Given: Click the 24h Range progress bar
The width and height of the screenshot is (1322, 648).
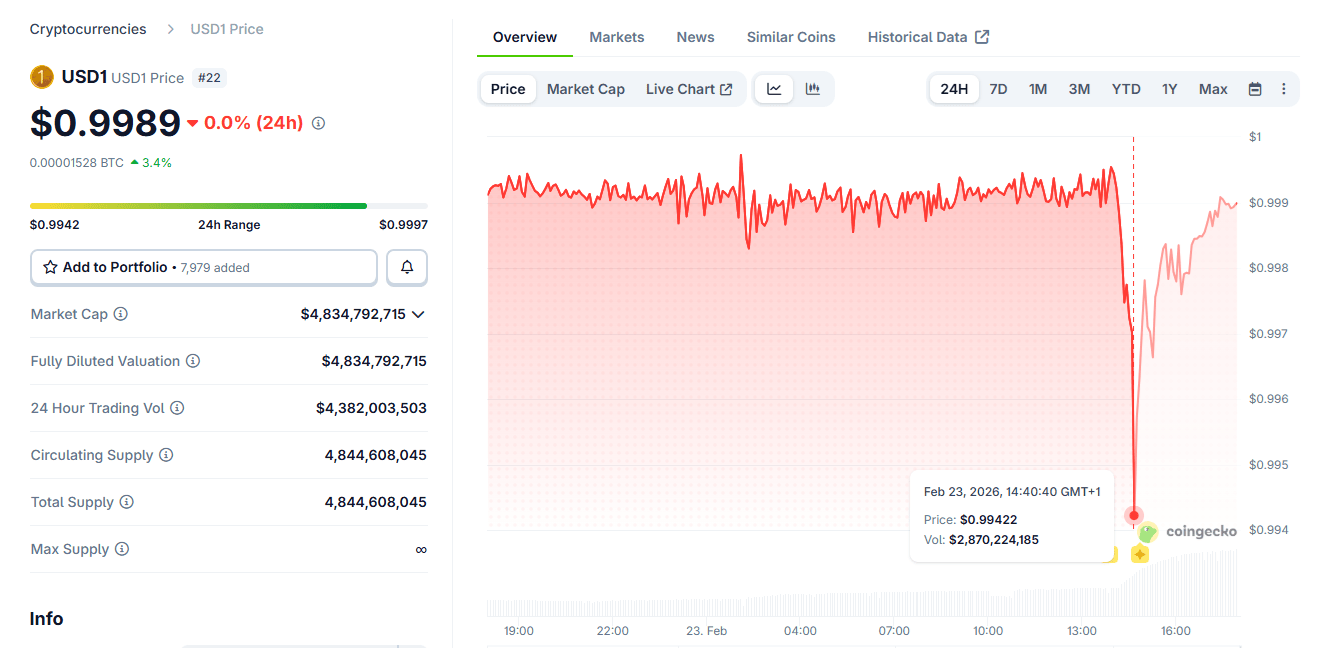Looking at the screenshot, I should point(228,206).
